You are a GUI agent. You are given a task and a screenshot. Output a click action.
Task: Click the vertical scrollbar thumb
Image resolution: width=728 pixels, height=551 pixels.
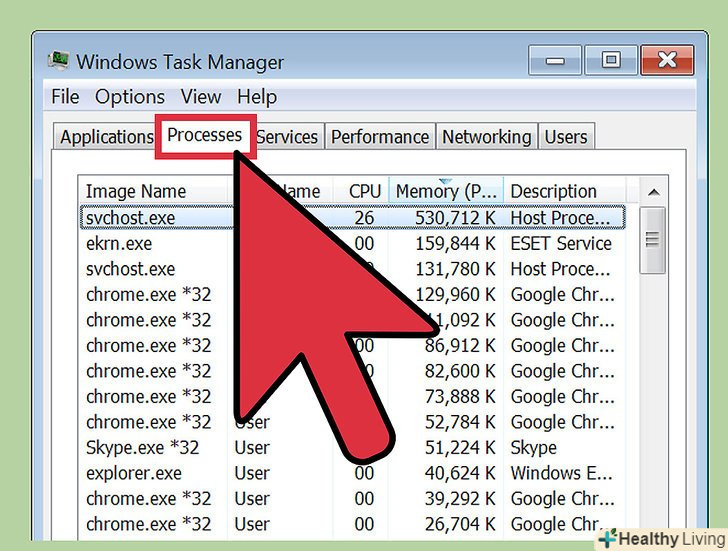[652, 240]
